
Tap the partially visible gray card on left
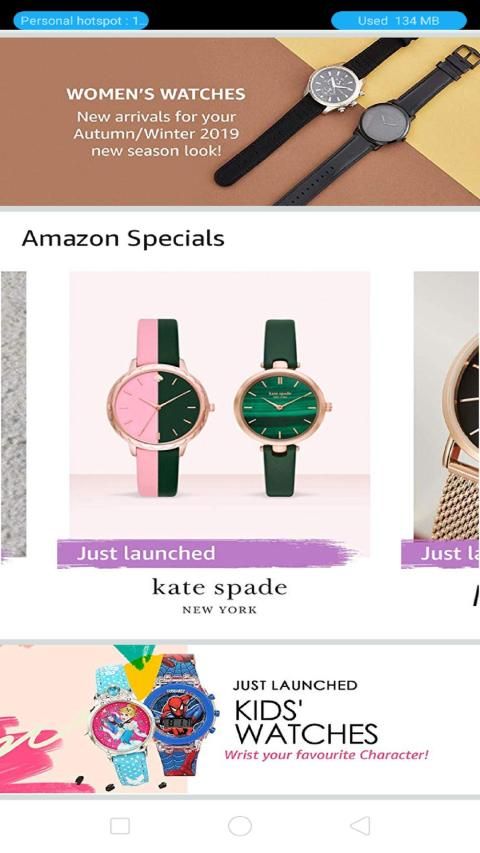pos(13,415)
